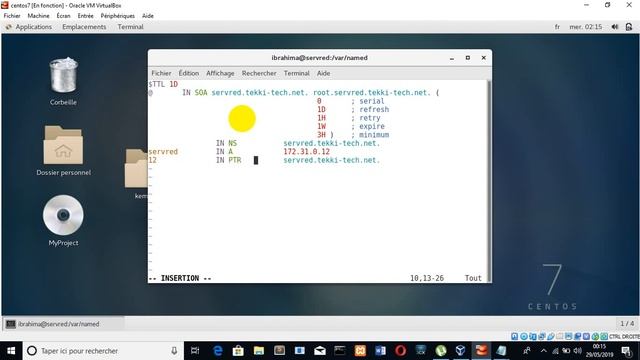Click the GNOME volume icon in top panel
The width and height of the screenshot is (640, 360).
(x=615, y=27)
